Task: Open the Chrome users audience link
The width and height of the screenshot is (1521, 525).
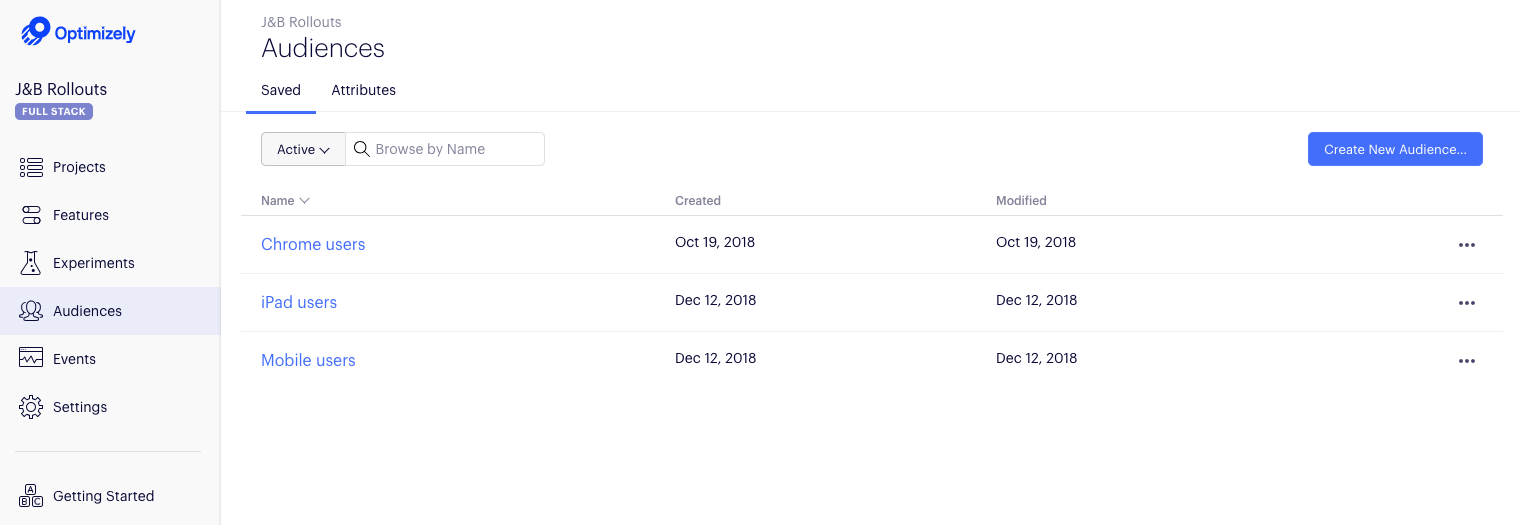Action: click(313, 244)
